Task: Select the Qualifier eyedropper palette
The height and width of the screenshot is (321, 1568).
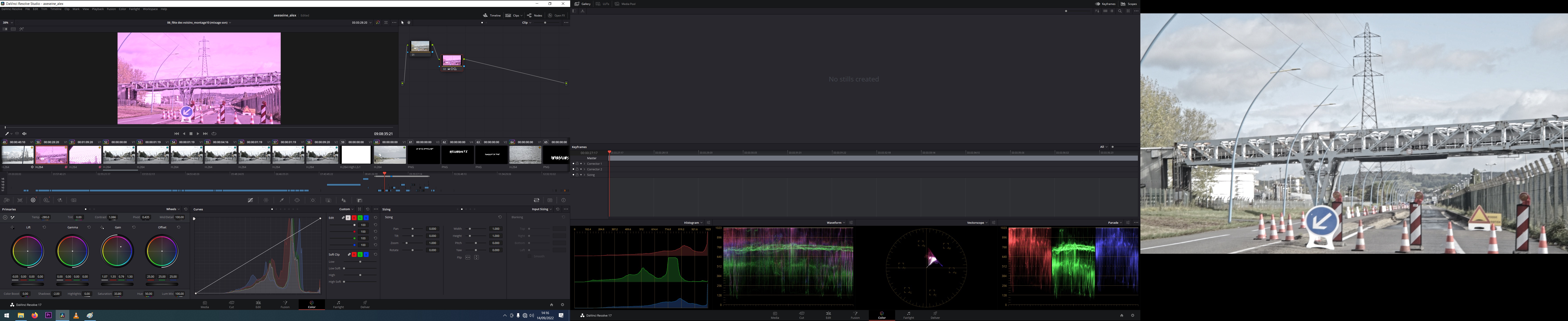Action: 282,200
